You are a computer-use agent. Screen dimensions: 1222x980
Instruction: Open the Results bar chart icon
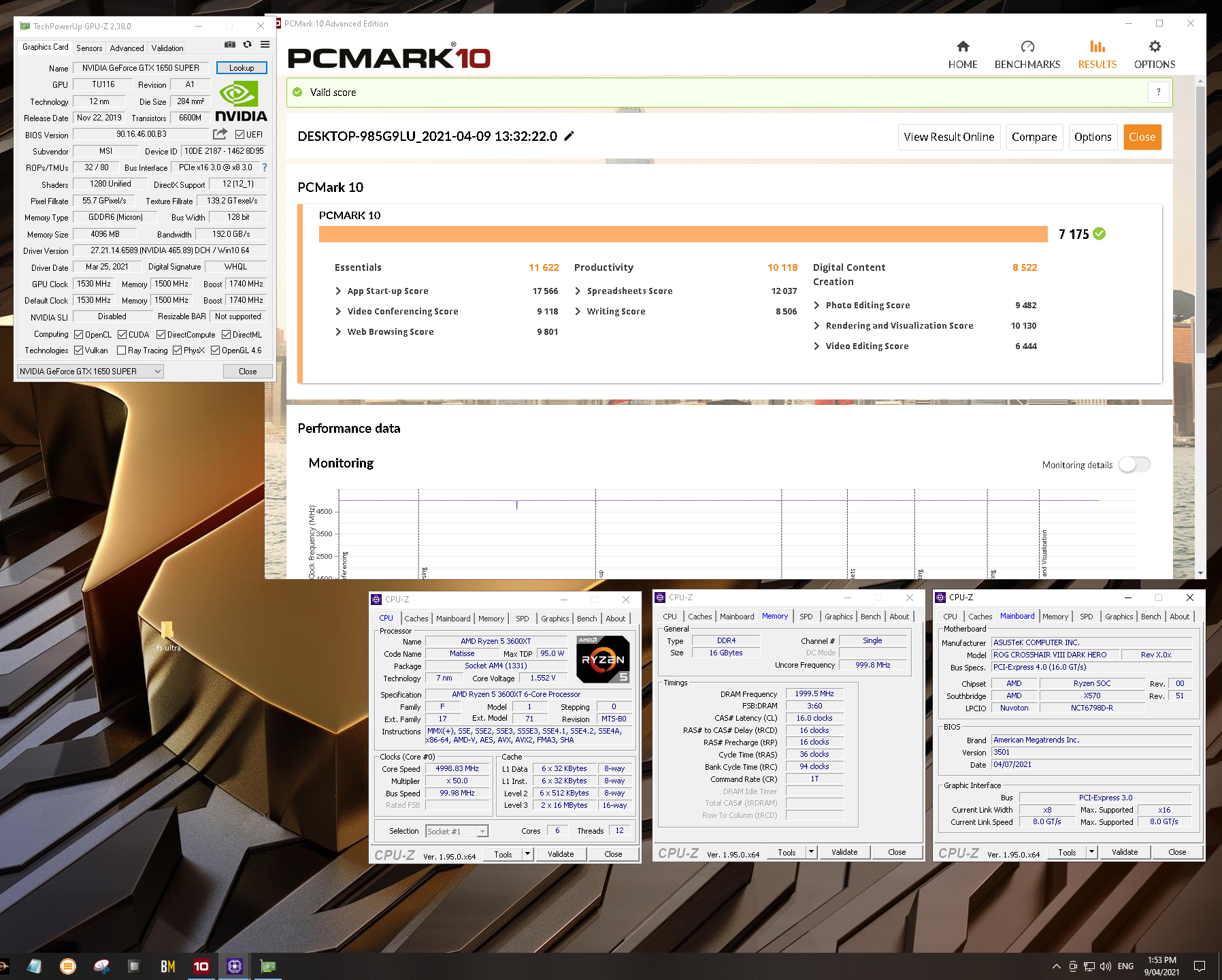click(1097, 46)
